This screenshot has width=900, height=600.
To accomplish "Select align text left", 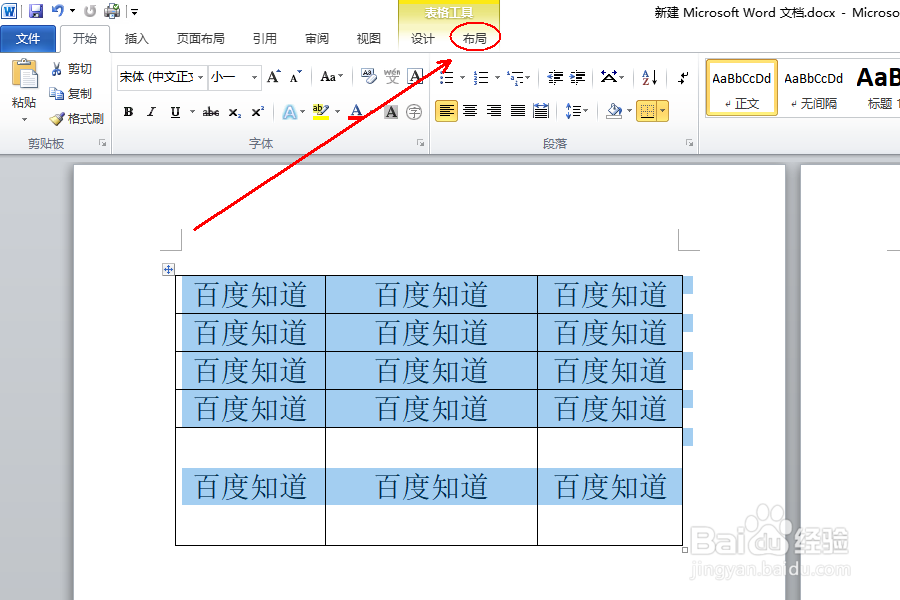I will coord(447,111).
